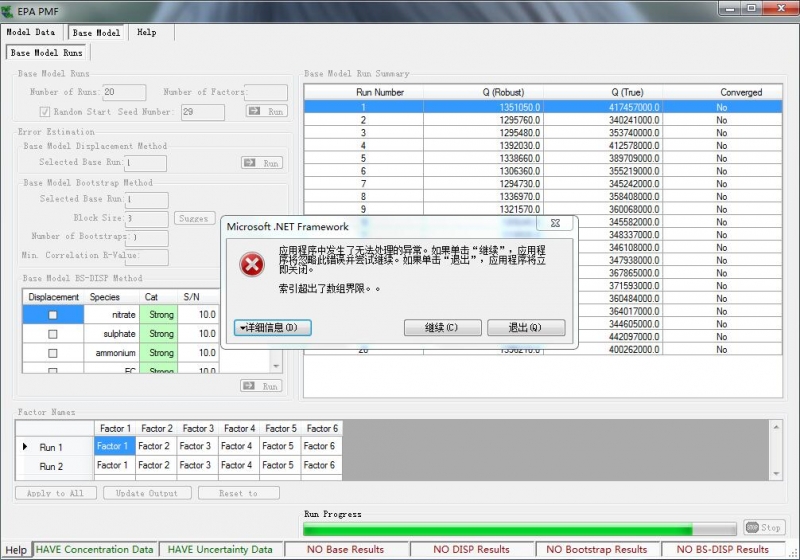Expand the 详细信息 details section
800x560 pixels.
click(x=274, y=328)
